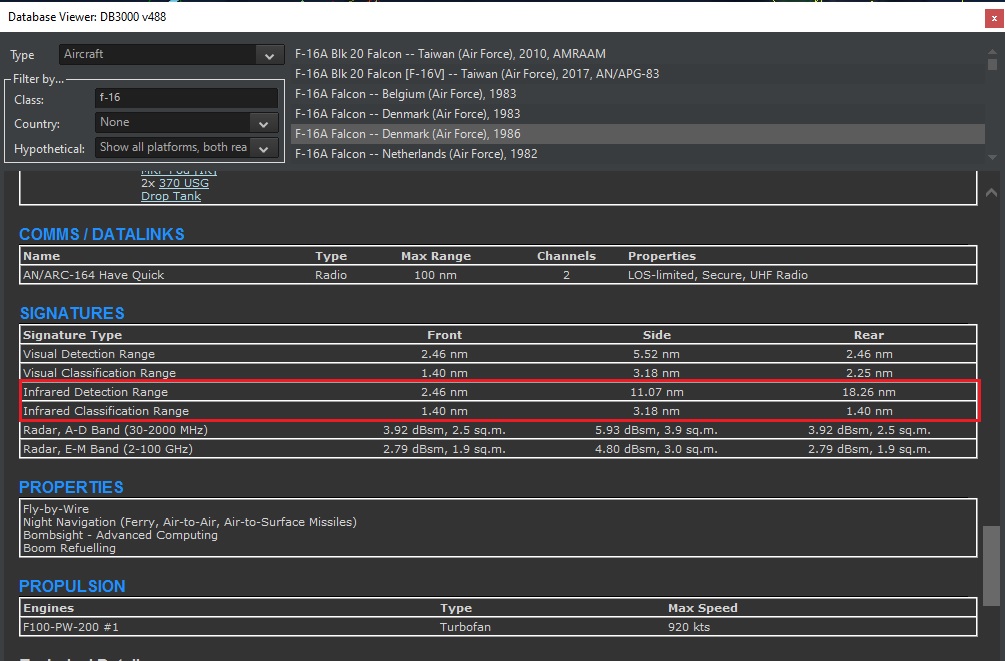Select F-16A Blk 20 Falcon Taiwan 2010 AMRAAM
The height and width of the screenshot is (661, 1005).
[x=450, y=54]
